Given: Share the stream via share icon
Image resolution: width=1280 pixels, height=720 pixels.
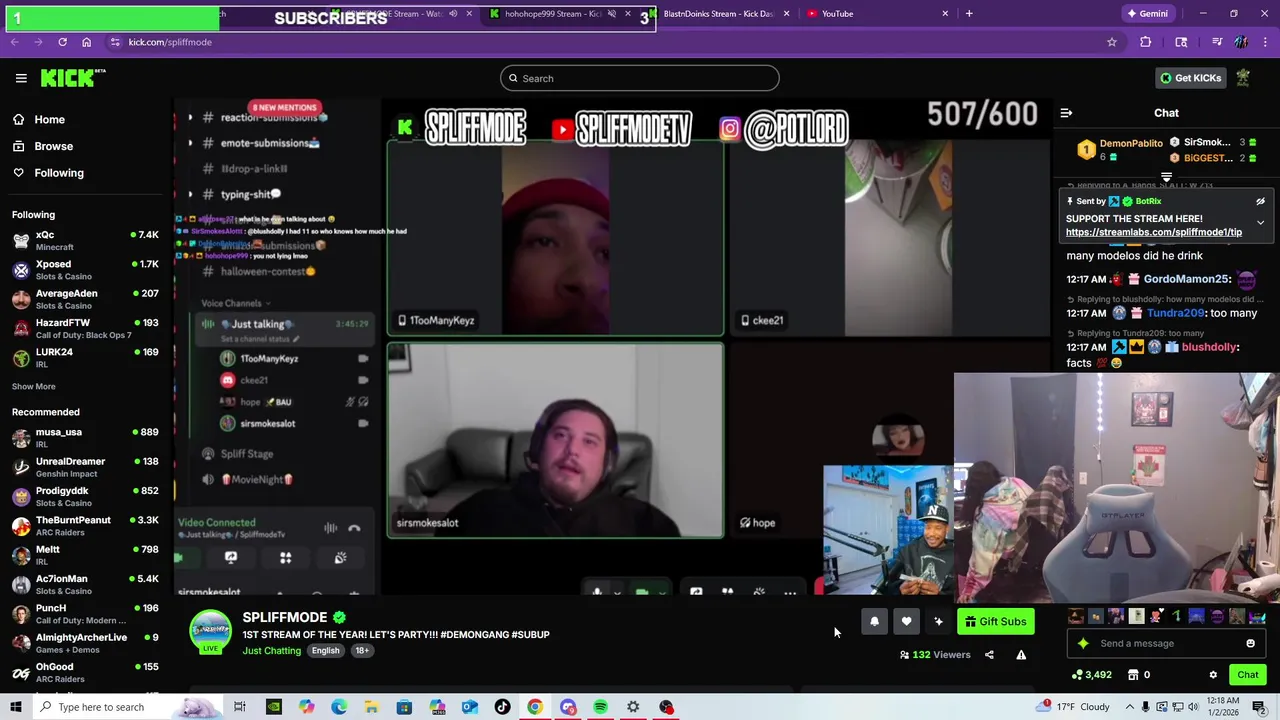Looking at the screenshot, I should pos(989,655).
